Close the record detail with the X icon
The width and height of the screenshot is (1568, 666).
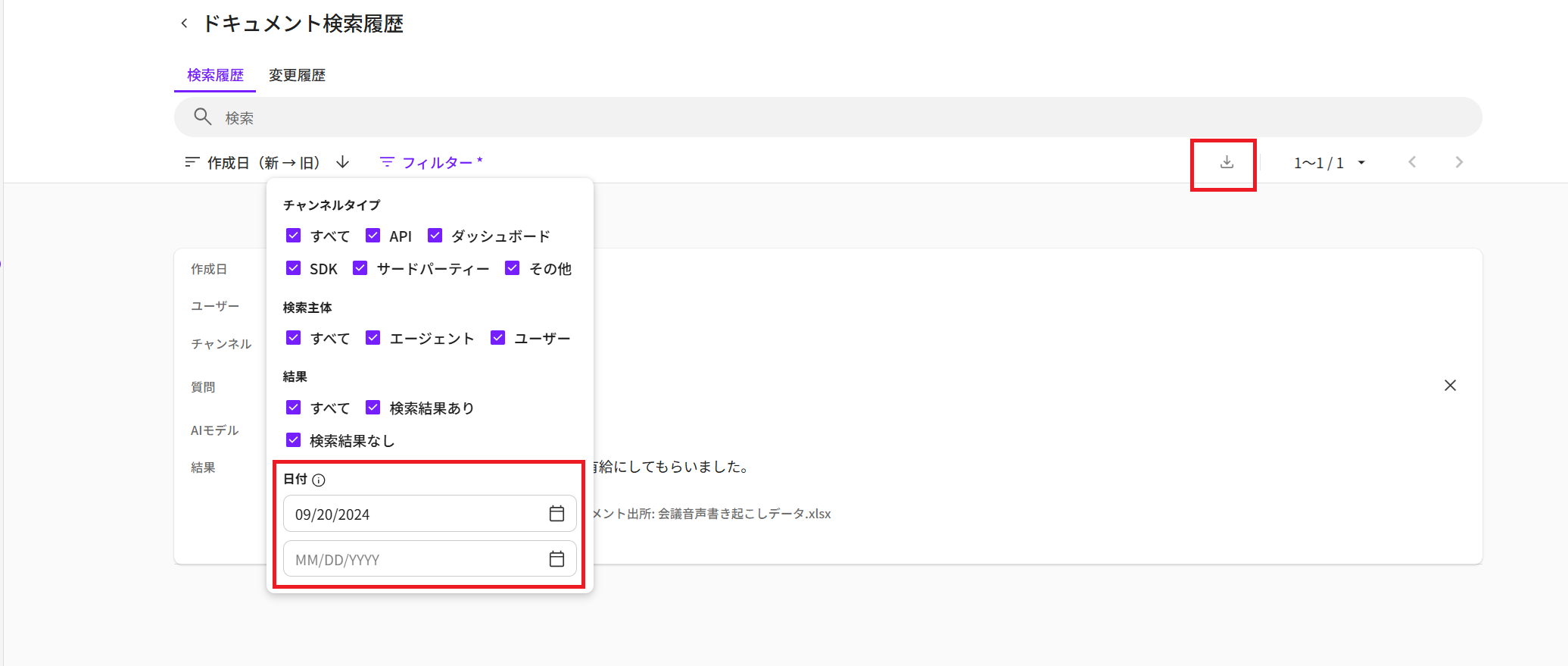1450,386
